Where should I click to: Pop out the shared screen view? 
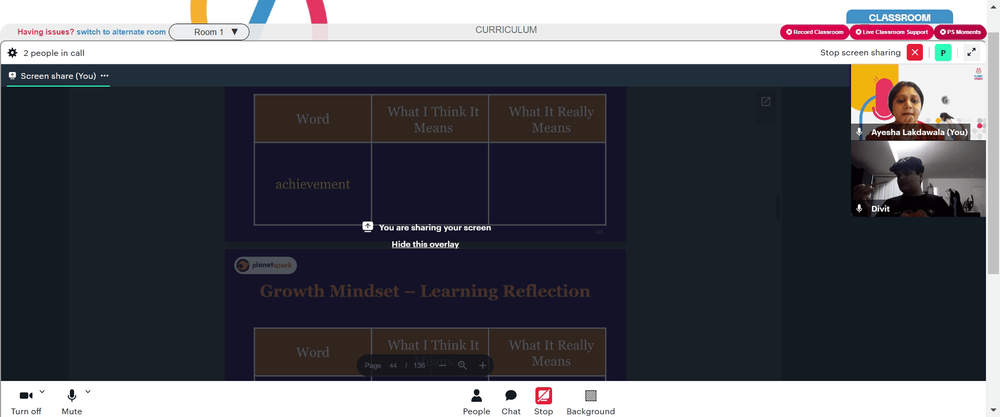point(765,102)
